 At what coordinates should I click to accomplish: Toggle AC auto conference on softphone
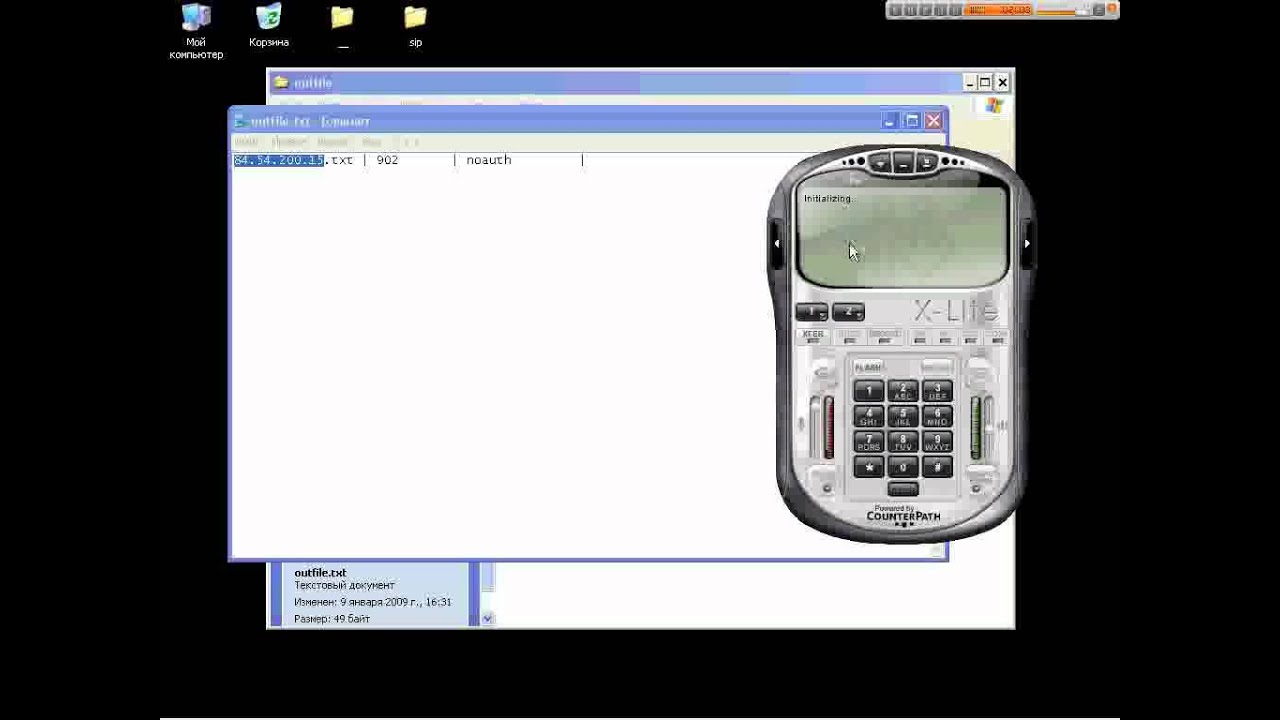[x=945, y=336]
